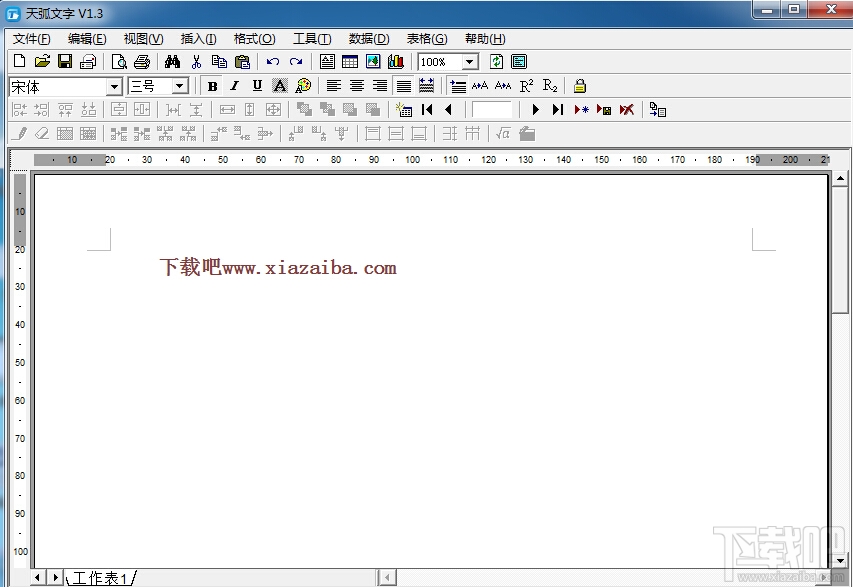Open the 视图(V) menu
Viewport: 853px width, 587px height.
tap(143, 39)
